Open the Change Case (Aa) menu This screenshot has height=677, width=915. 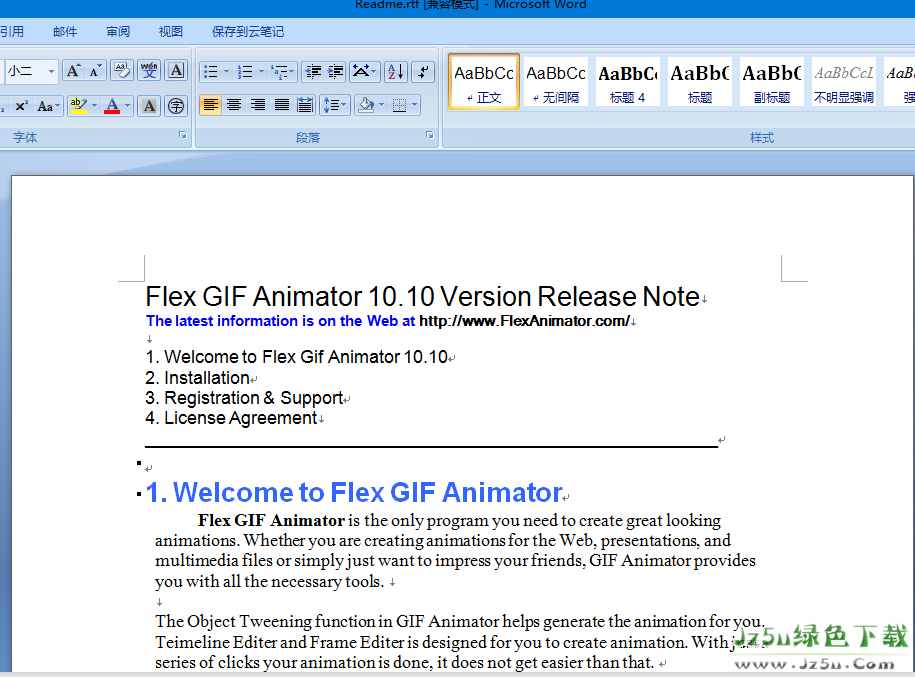click(x=48, y=106)
